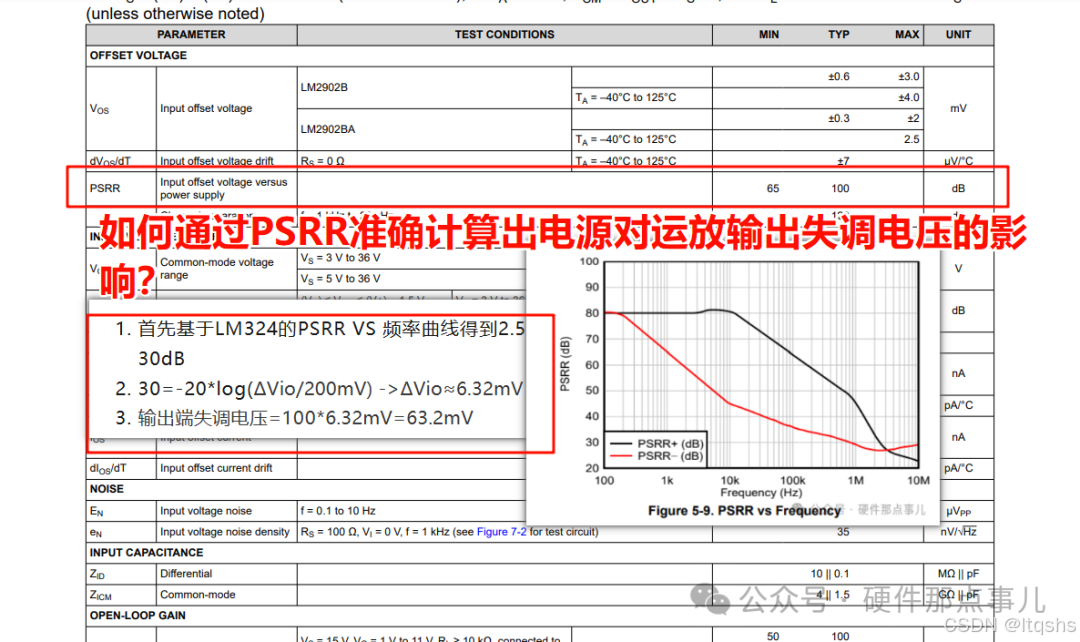
Task: Select the 'VS = 5 V to 36 V' condition
Action: click(340, 279)
